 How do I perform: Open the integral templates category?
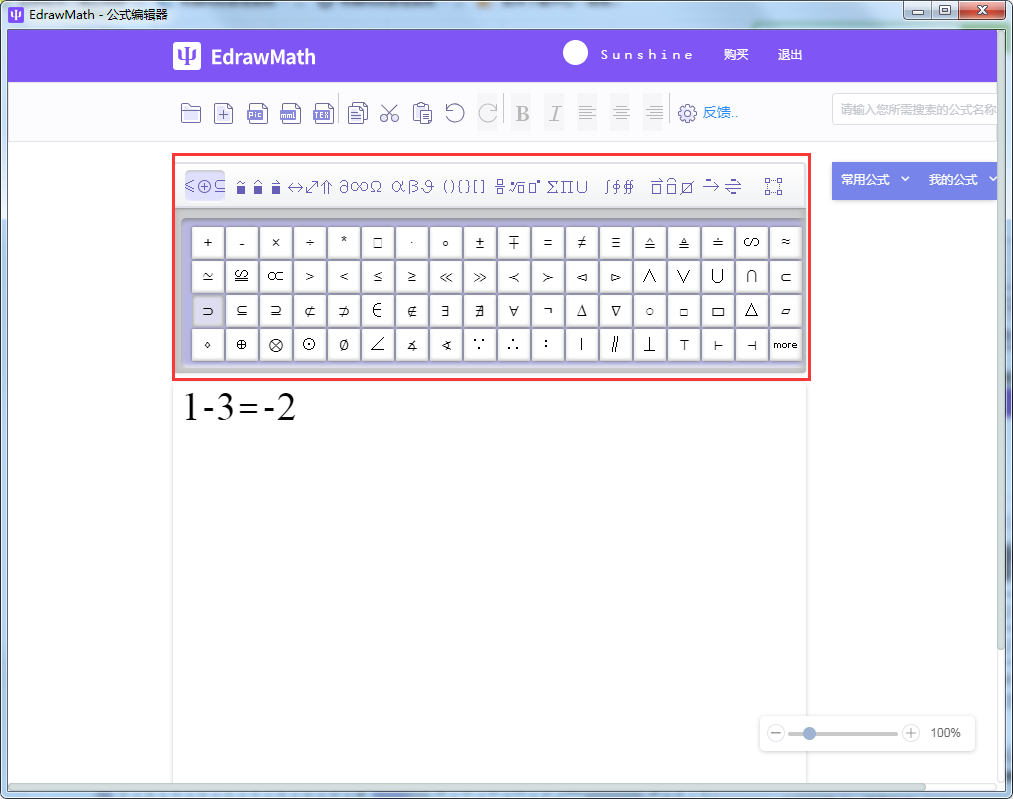coord(619,187)
